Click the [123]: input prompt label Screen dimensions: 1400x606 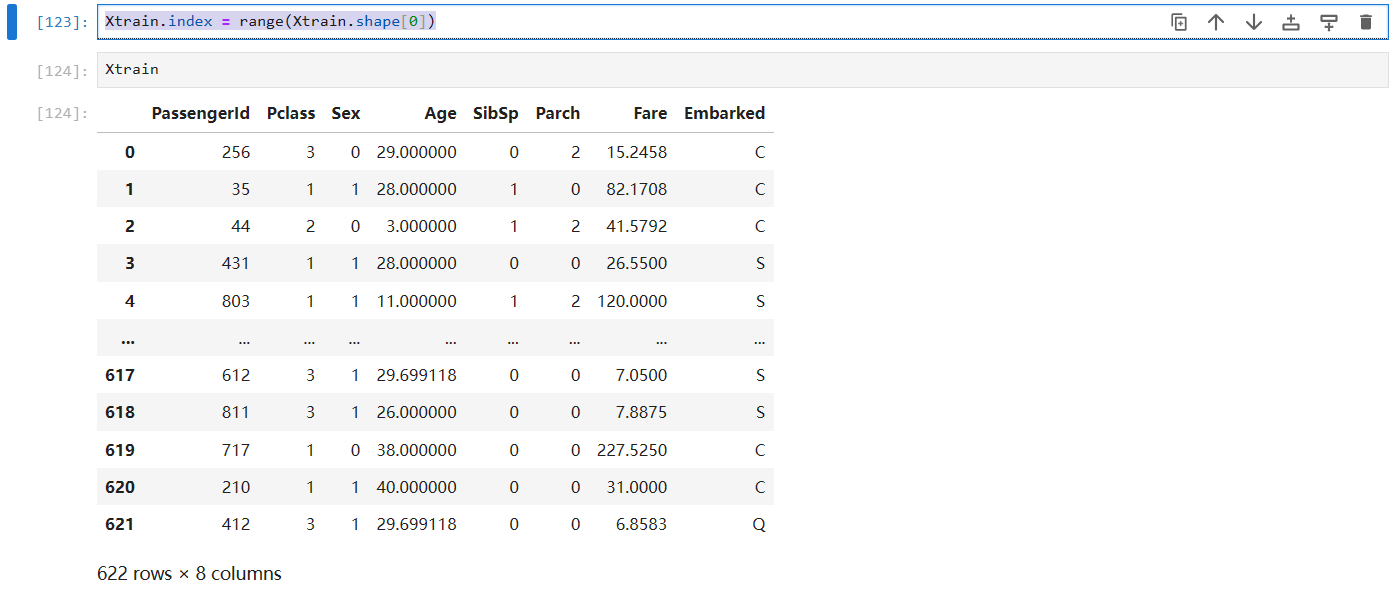[62, 22]
